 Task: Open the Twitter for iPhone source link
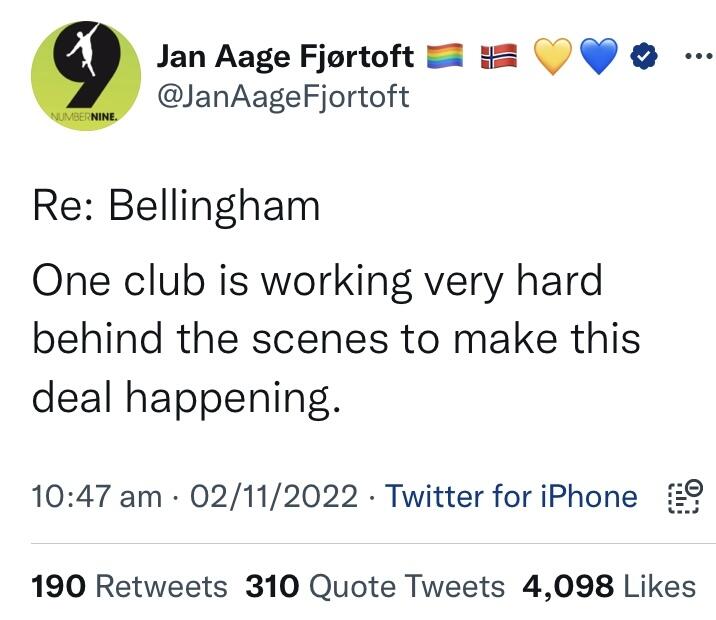(x=511, y=496)
